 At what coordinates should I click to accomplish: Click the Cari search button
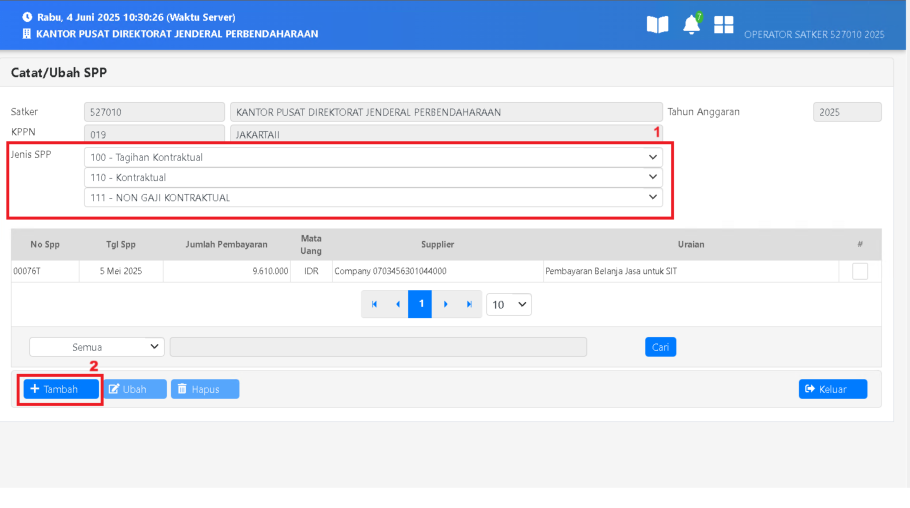coord(660,347)
